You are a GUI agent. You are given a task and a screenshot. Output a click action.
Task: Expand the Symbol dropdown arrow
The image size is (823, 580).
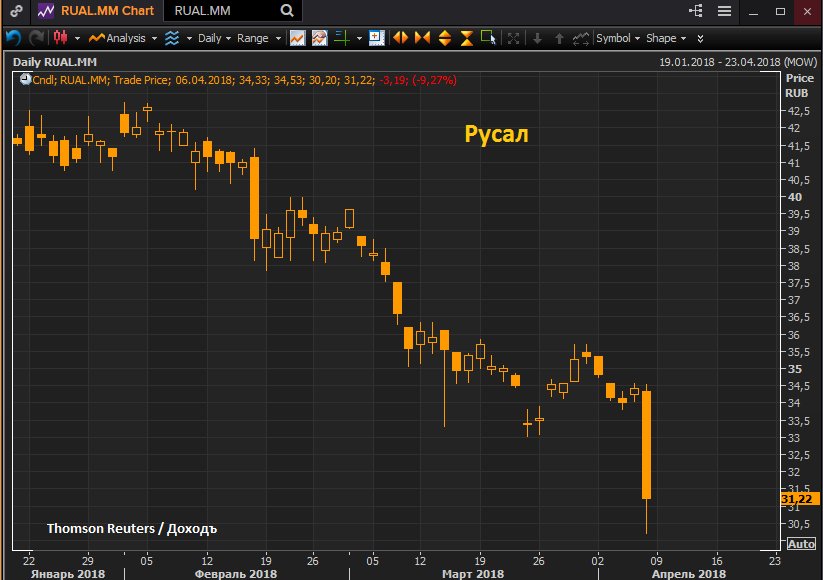tap(637, 38)
